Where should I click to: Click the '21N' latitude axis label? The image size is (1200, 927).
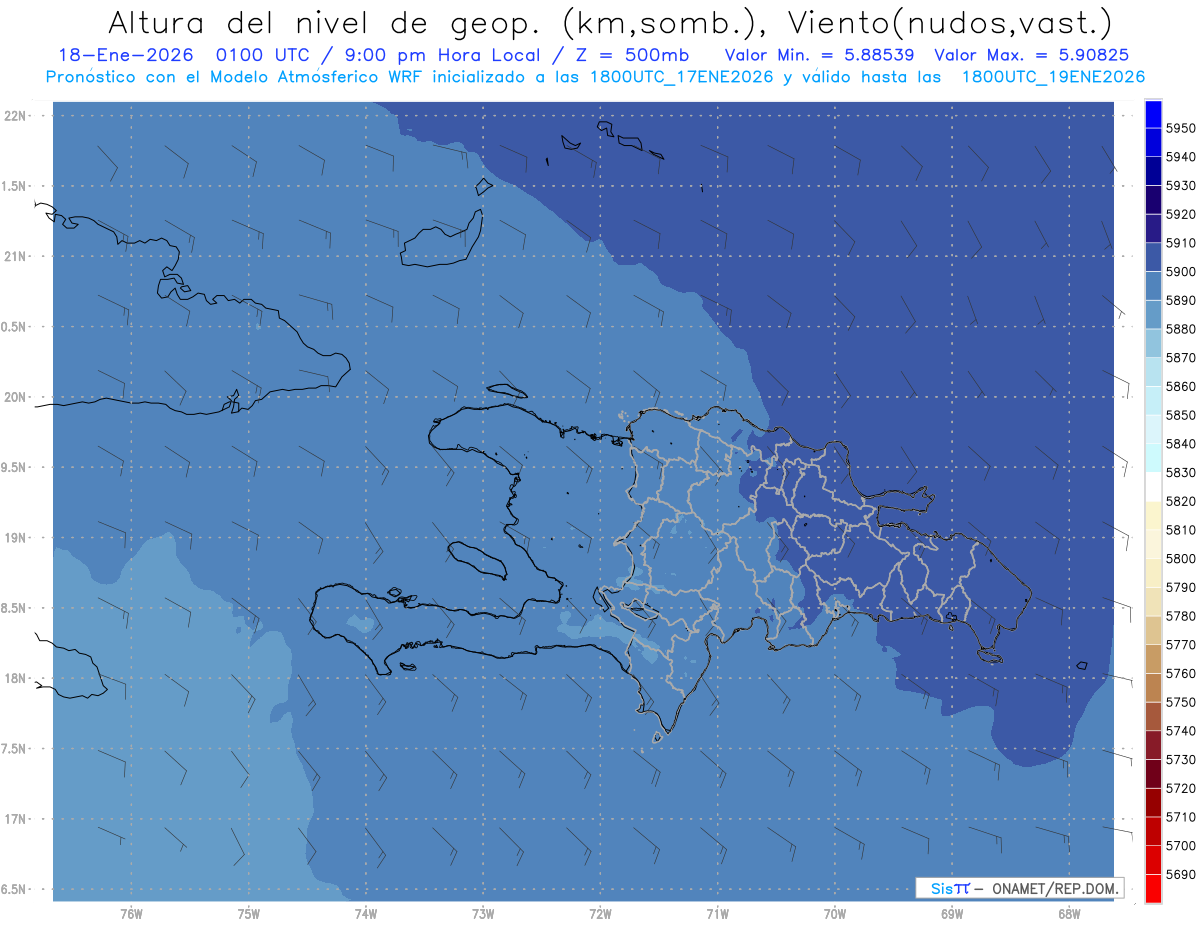(16, 257)
